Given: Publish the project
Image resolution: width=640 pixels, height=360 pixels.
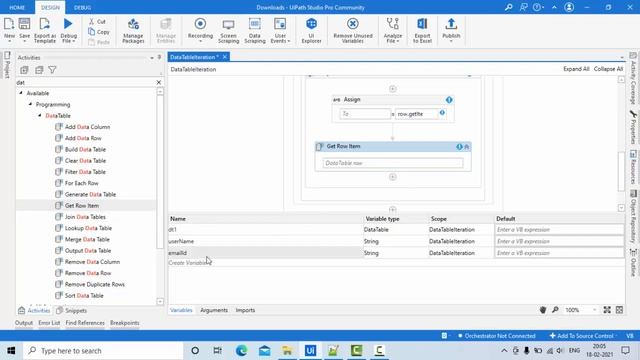Looking at the screenshot, I should point(451,30).
